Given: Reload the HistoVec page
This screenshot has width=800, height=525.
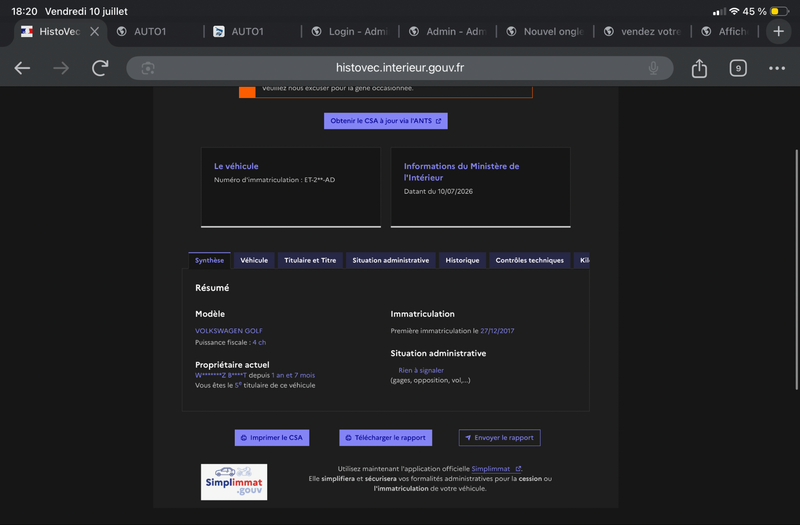Looking at the screenshot, I should 100,68.
